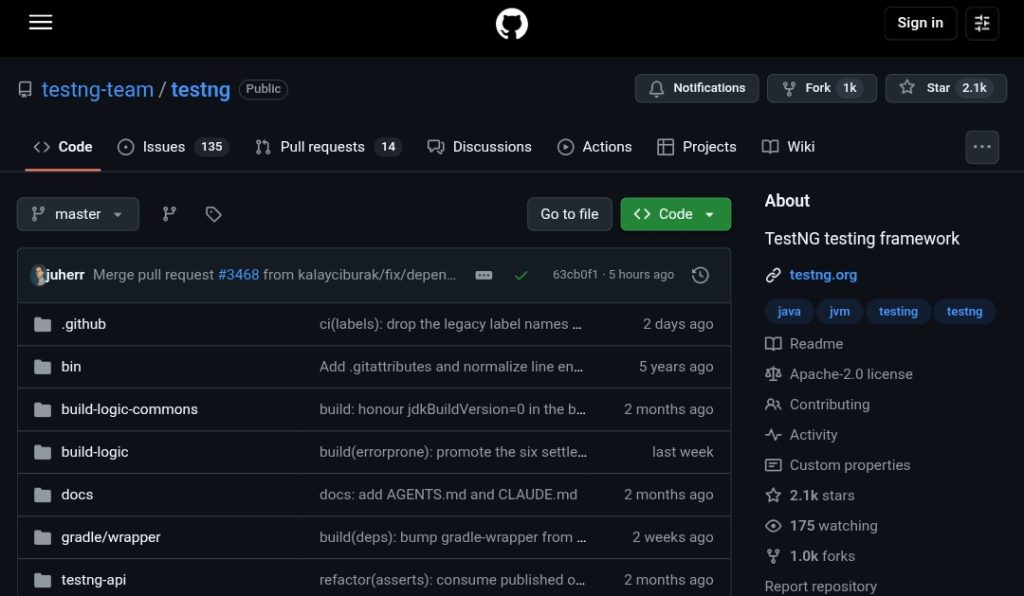
Task: Open the Pull requests tab
Action: pos(328,147)
